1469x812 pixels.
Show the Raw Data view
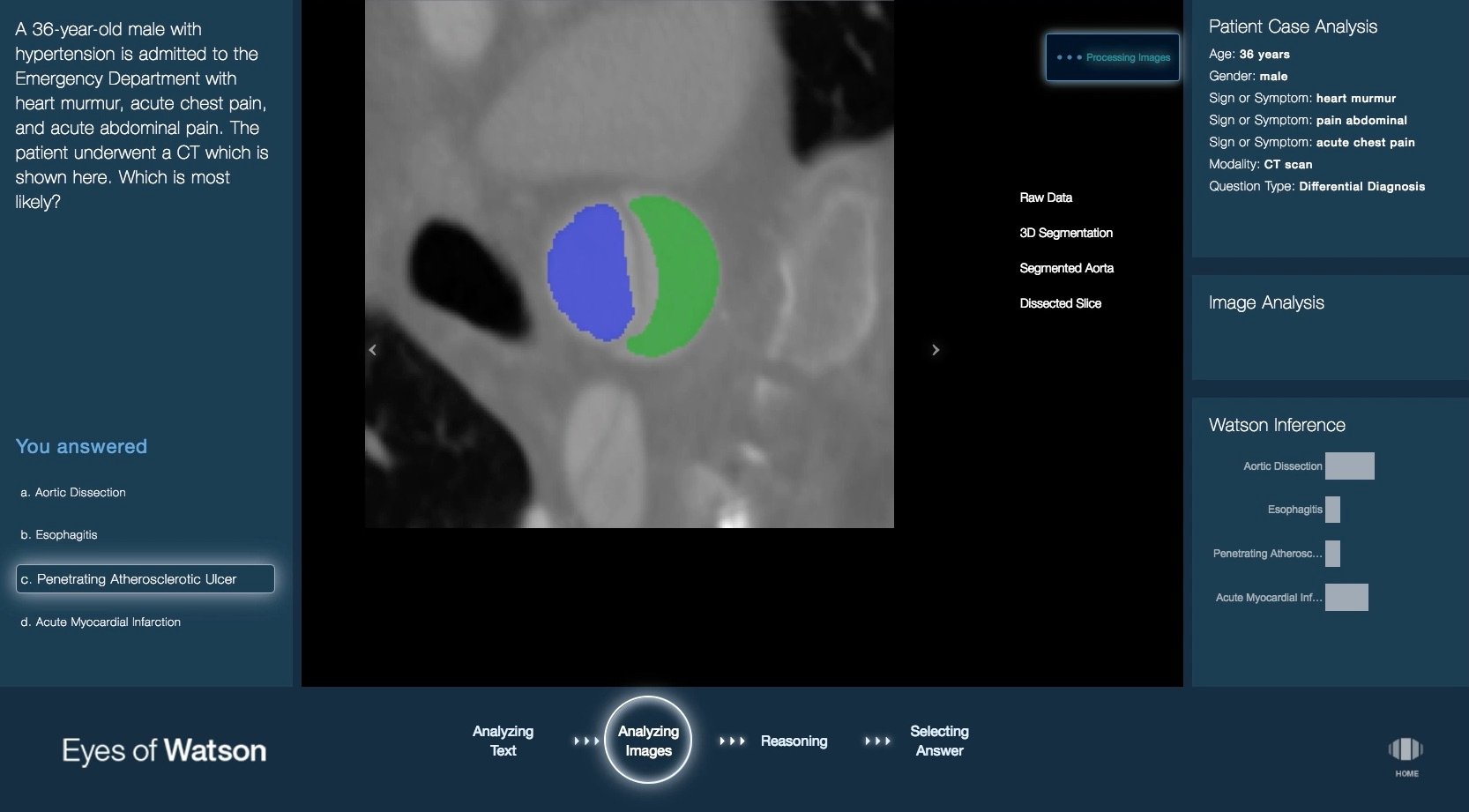1046,197
